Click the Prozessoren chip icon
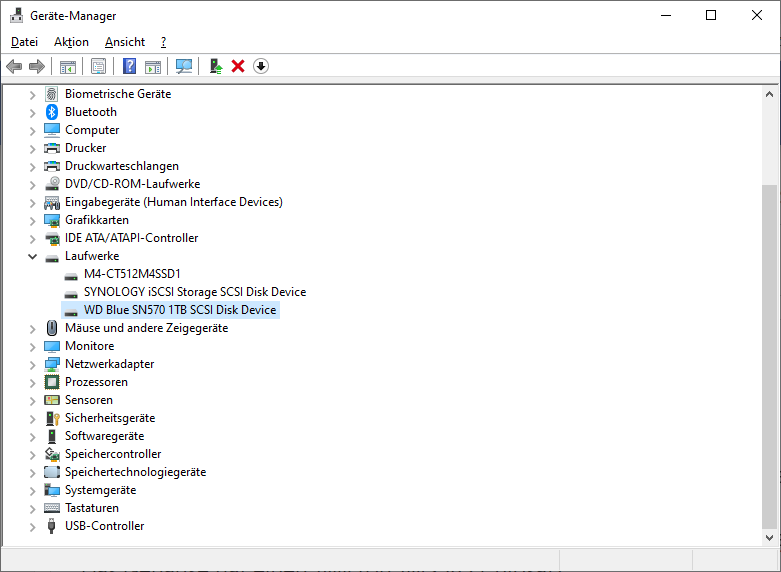The width and height of the screenshot is (781, 572). coord(52,382)
